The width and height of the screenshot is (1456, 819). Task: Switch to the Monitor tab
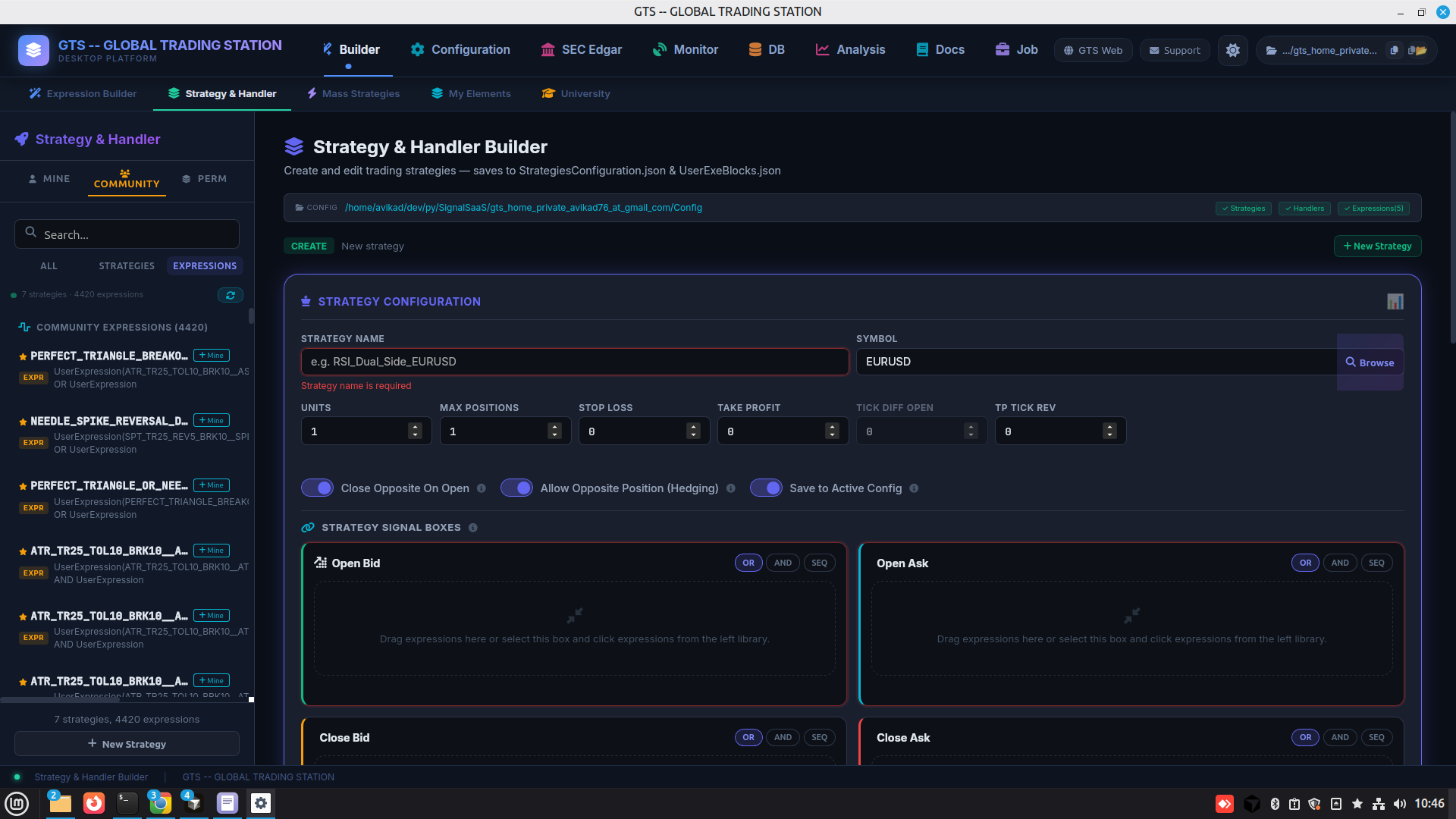tap(686, 50)
